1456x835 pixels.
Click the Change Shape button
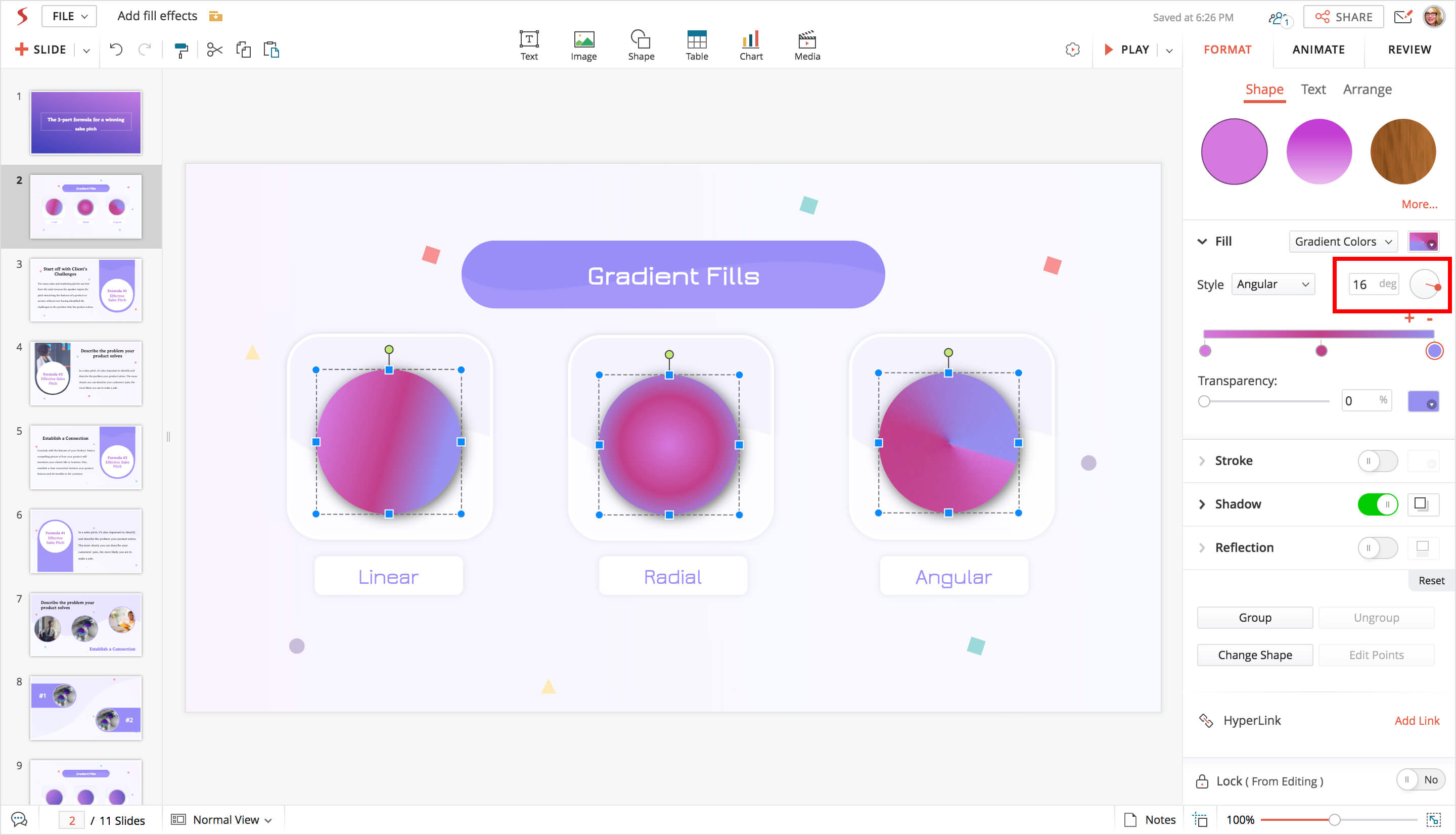(x=1254, y=655)
